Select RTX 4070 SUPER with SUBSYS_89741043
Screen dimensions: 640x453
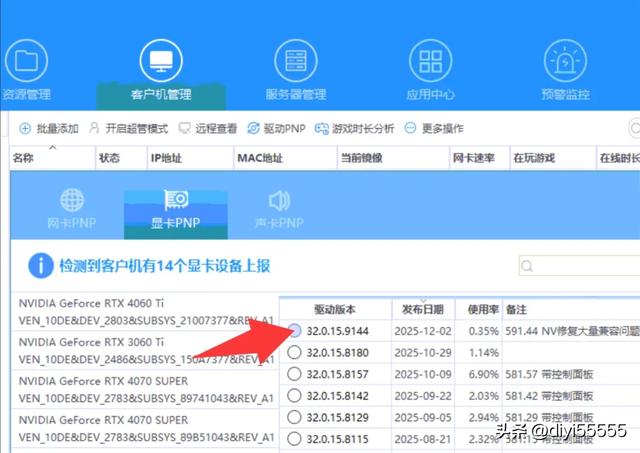pos(145,389)
